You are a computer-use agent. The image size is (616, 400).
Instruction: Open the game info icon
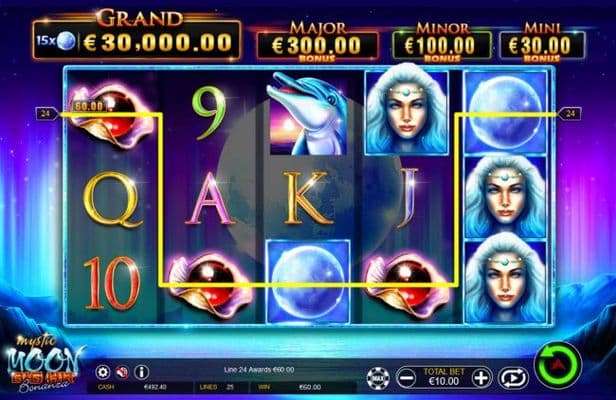141,371
